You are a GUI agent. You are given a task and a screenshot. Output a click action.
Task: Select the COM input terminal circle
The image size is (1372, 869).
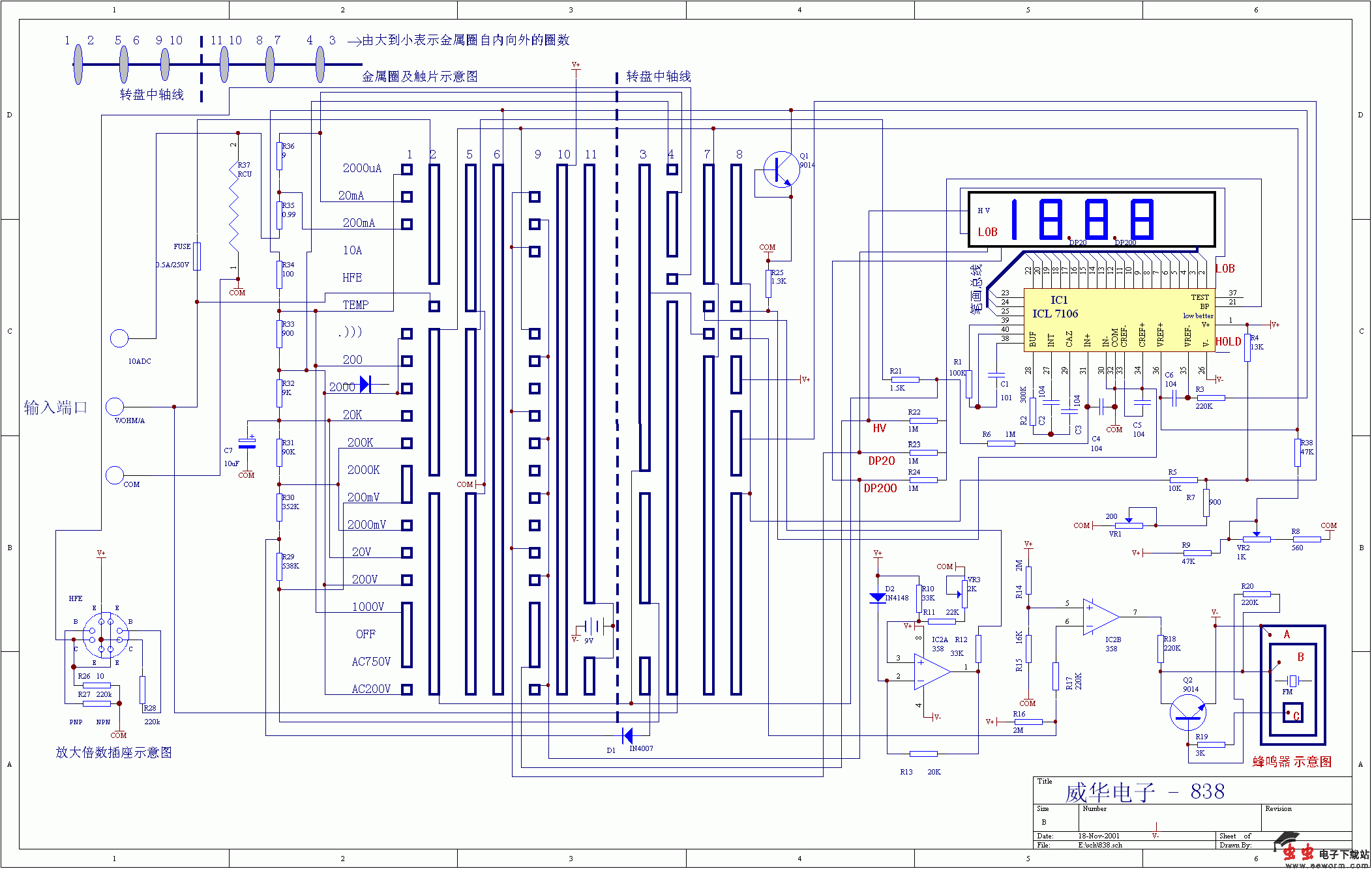[x=115, y=475]
